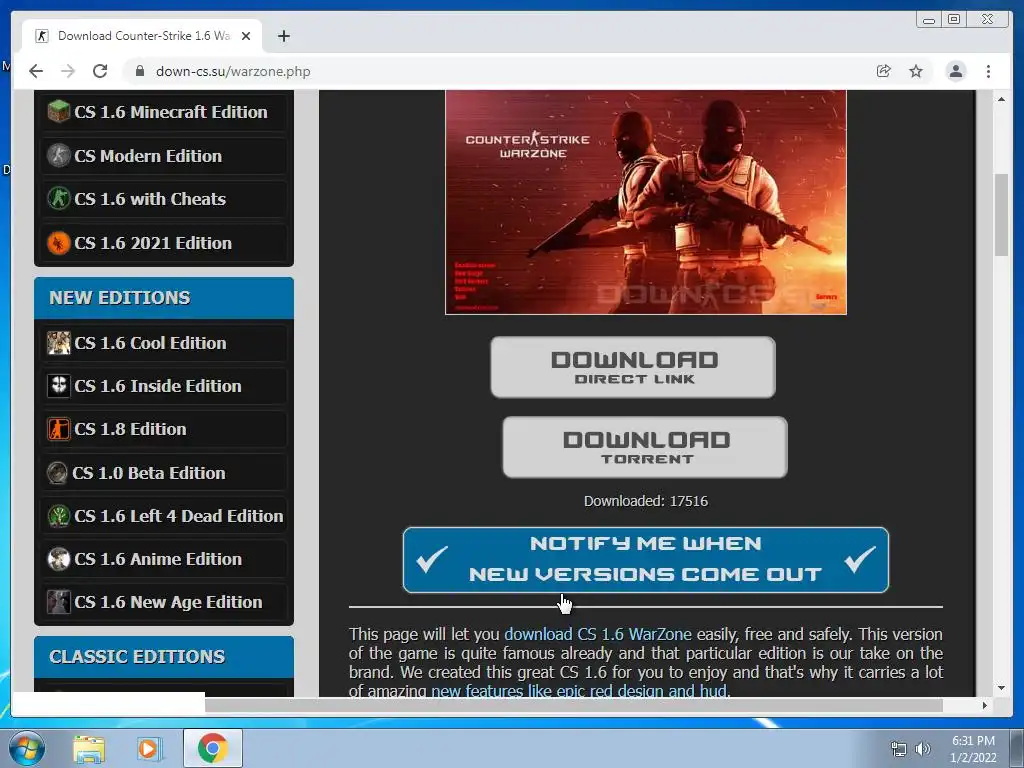Open File Explorer from taskbar
Image resolution: width=1024 pixels, height=768 pixels.
point(89,748)
